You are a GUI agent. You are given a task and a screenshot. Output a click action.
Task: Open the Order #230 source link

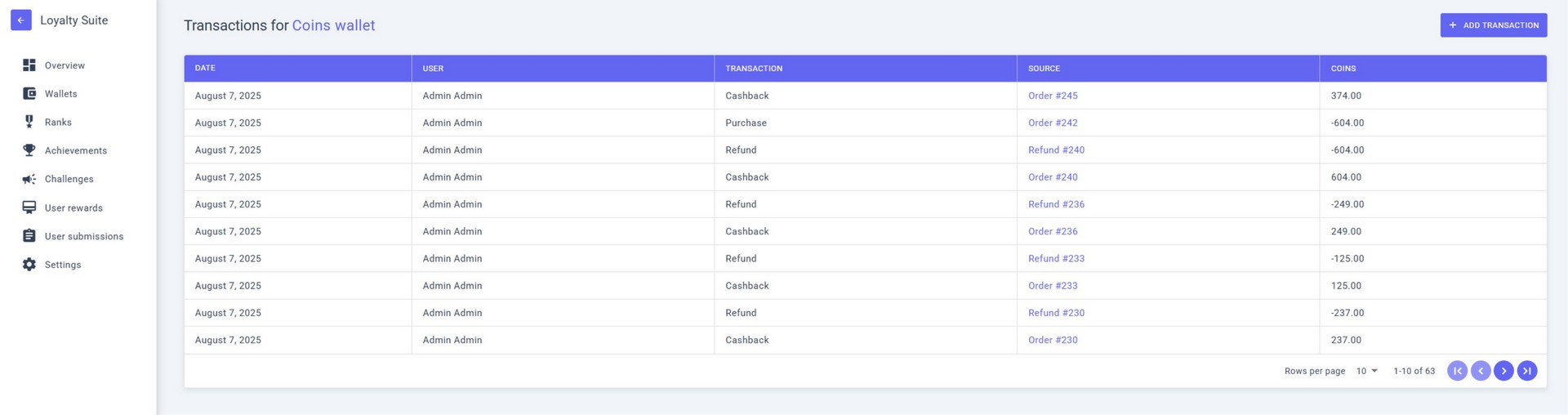coord(1053,340)
